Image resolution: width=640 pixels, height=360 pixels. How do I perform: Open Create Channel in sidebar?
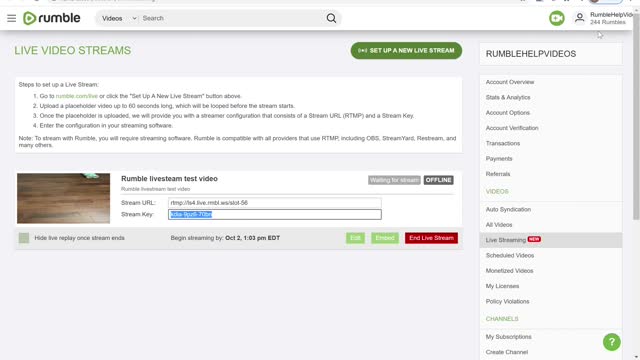(x=507, y=352)
